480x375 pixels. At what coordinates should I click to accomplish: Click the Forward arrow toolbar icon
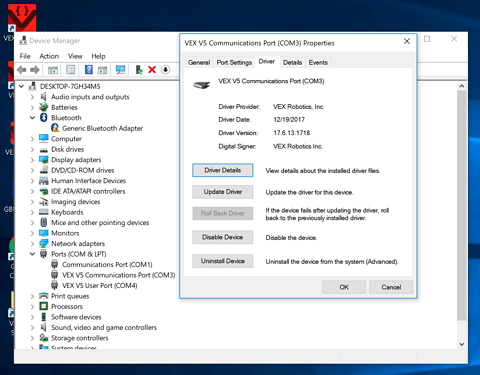tap(35, 70)
